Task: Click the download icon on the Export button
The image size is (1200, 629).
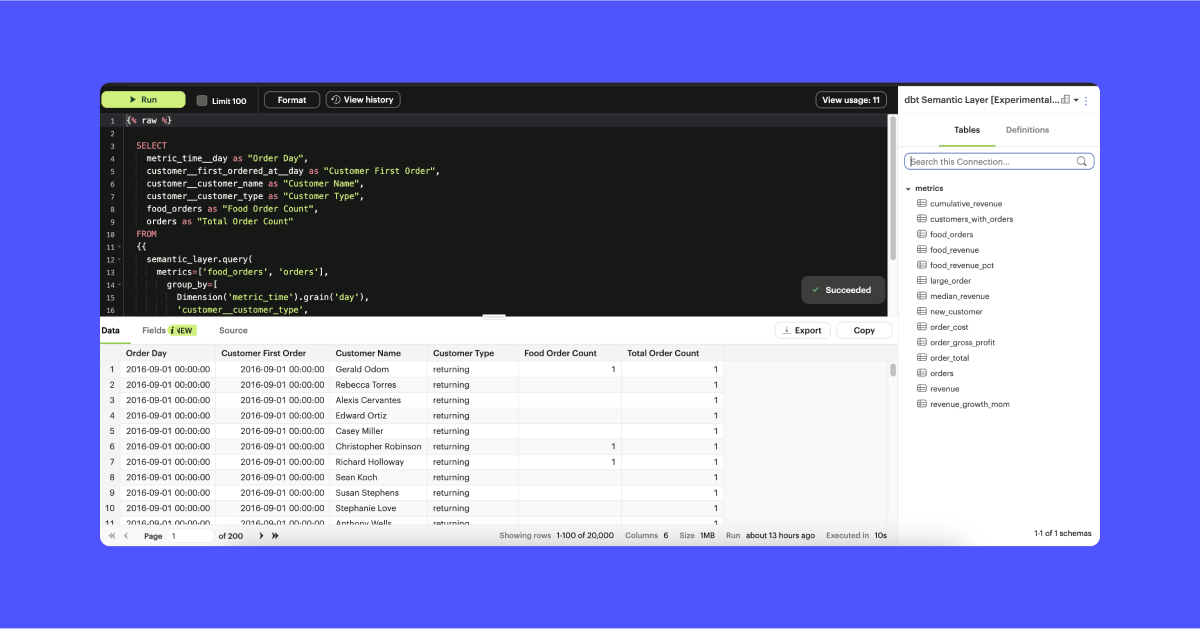Action: point(789,330)
